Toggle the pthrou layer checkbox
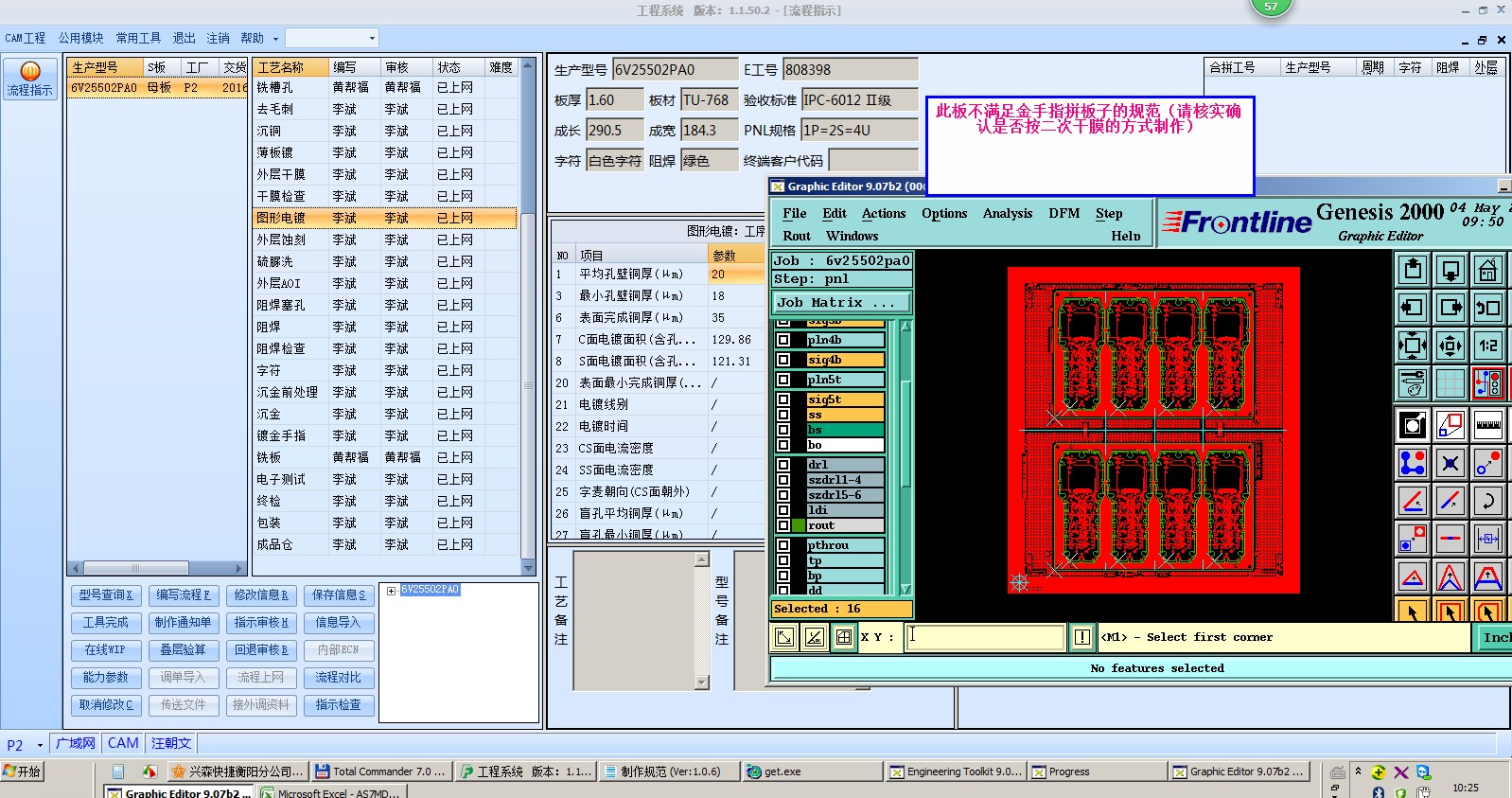The height and width of the screenshot is (798, 1512). [x=783, y=545]
